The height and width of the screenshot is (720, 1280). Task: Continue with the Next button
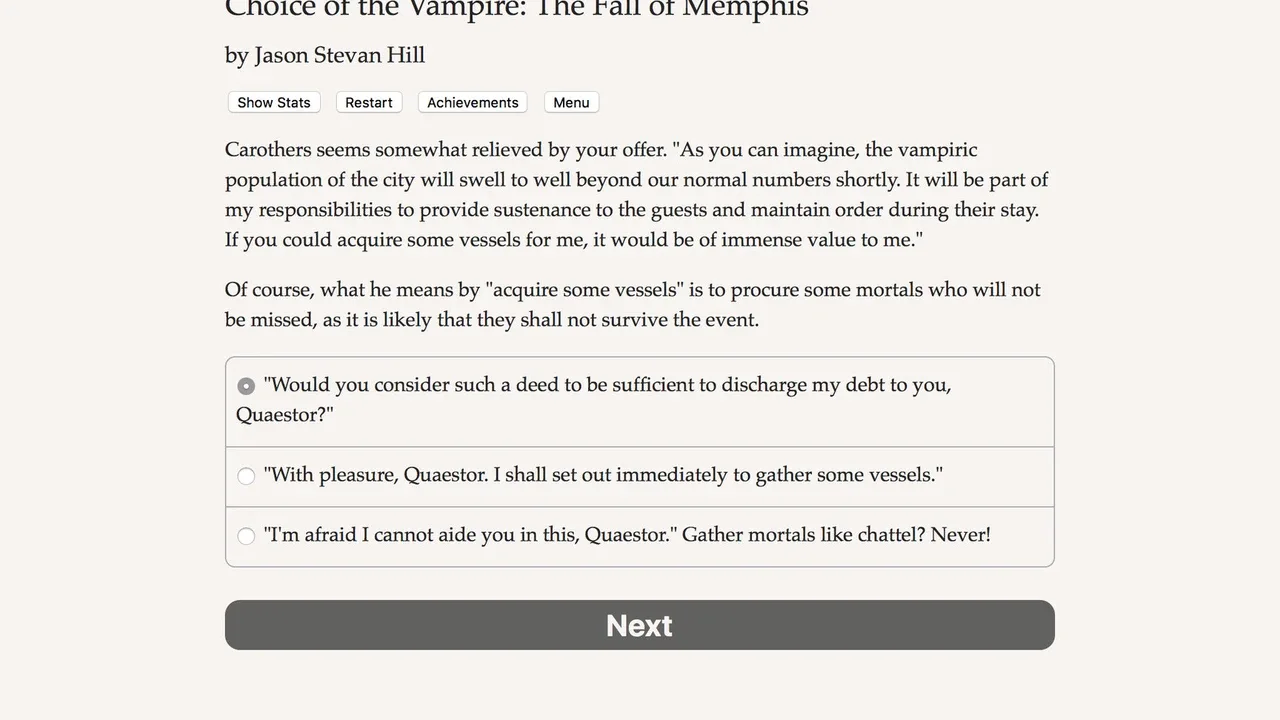pos(640,625)
